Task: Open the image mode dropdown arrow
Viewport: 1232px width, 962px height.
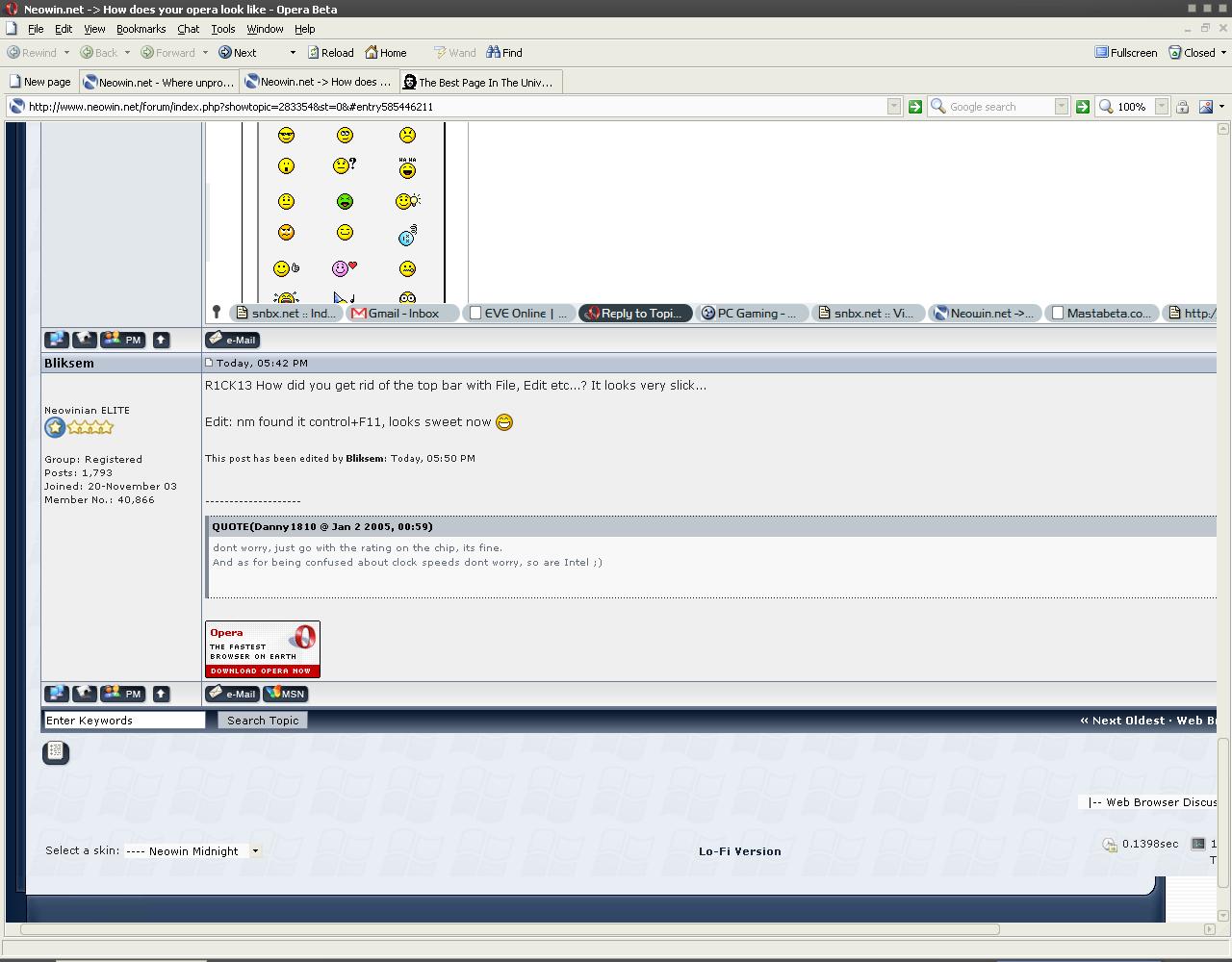Action: click(1221, 107)
